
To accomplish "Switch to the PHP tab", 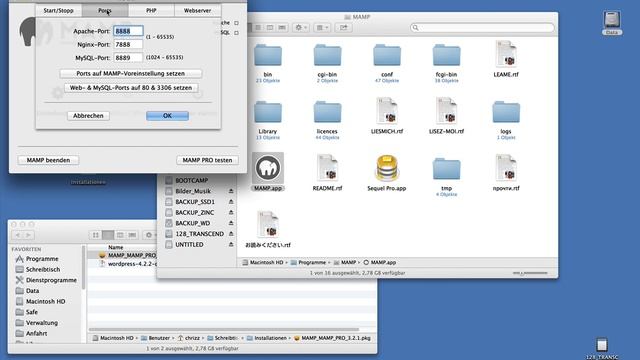I will pyautogui.click(x=151, y=11).
